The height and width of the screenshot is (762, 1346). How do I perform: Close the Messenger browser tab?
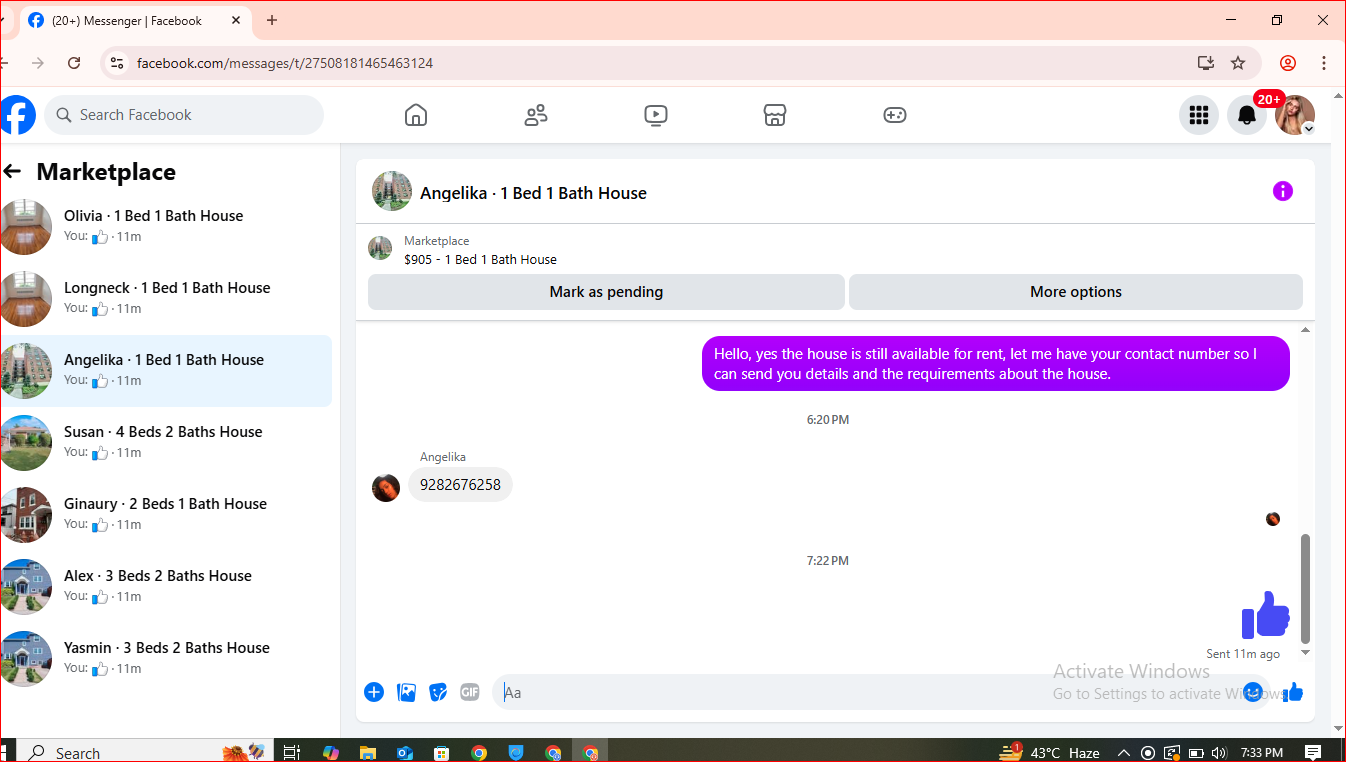coord(237,20)
